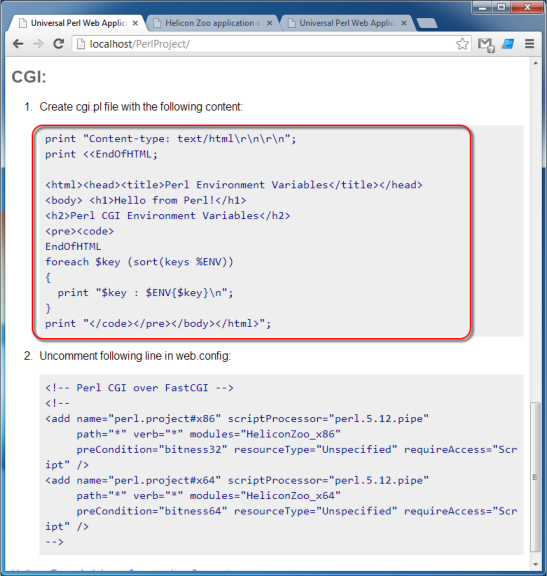Image resolution: width=547 pixels, height=576 pixels.
Task: Maximize the browser window
Action: pyautogui.click(x=501, y=7)
